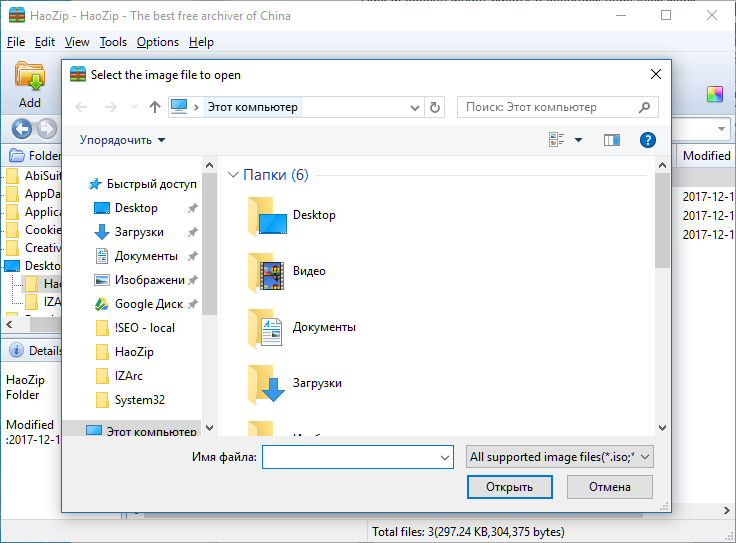Expand the address bar history dropdown

click(x=414, y=107)
